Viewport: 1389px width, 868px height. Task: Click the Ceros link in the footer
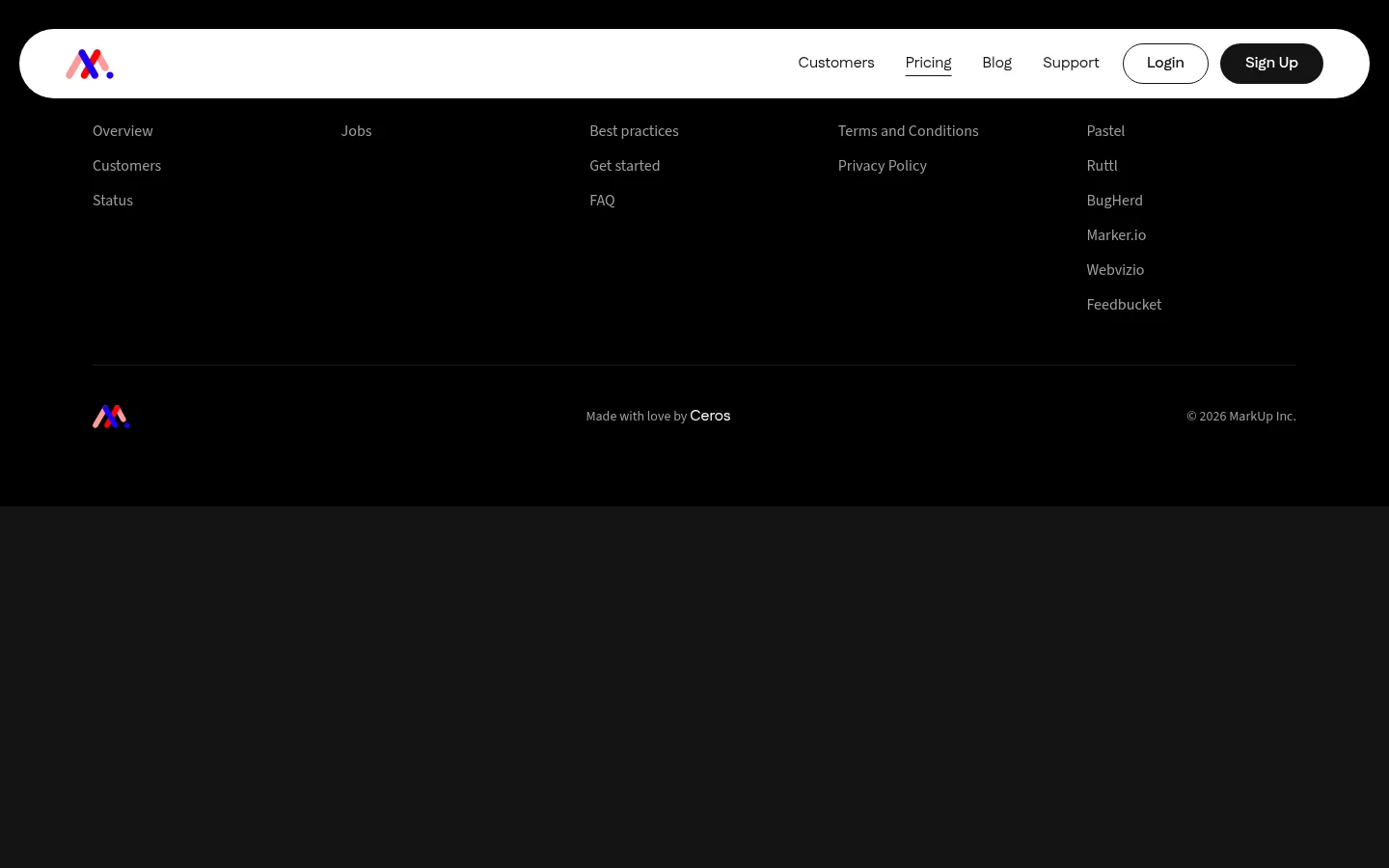pyautogui.click(x=710, y=416)
